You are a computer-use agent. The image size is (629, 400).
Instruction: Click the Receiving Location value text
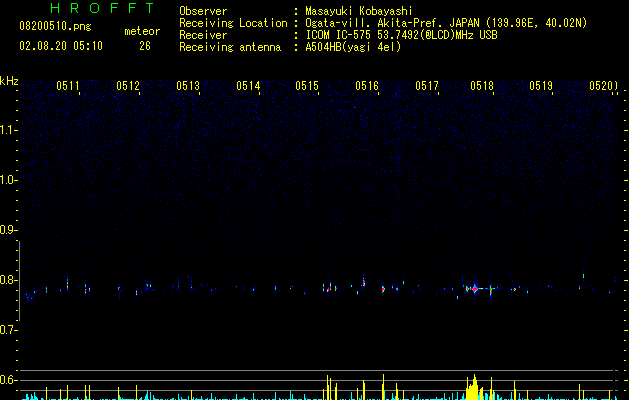(x=446, y=23)
